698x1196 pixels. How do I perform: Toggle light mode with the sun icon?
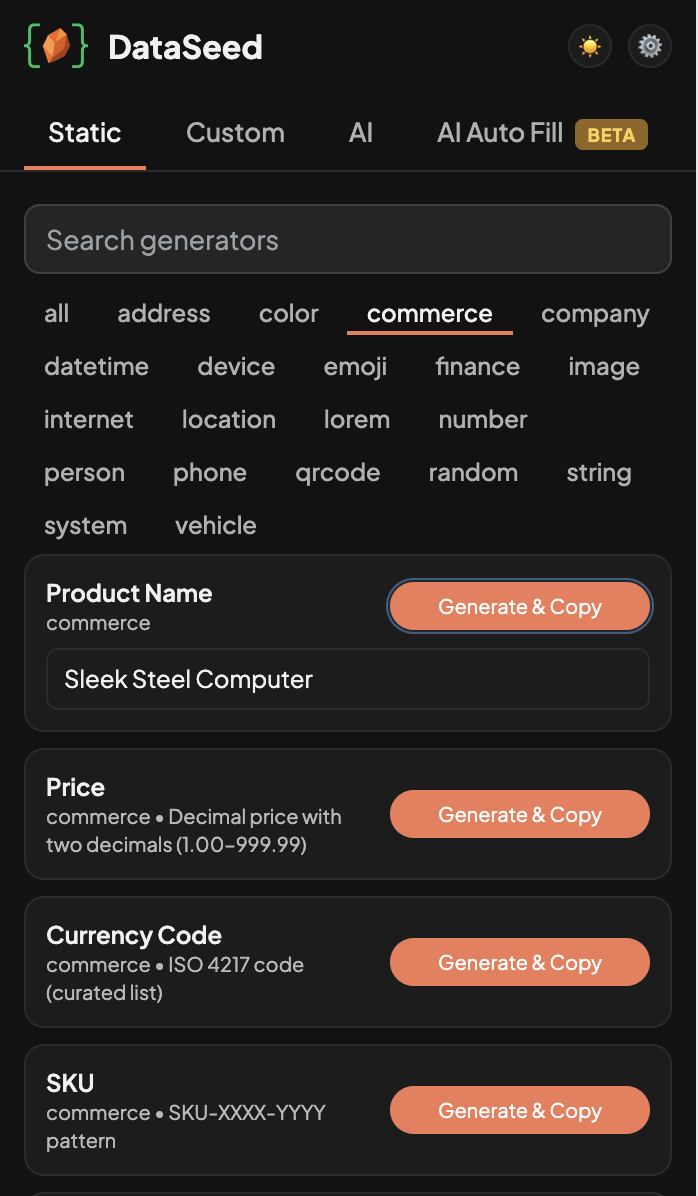tap(589, 46)
